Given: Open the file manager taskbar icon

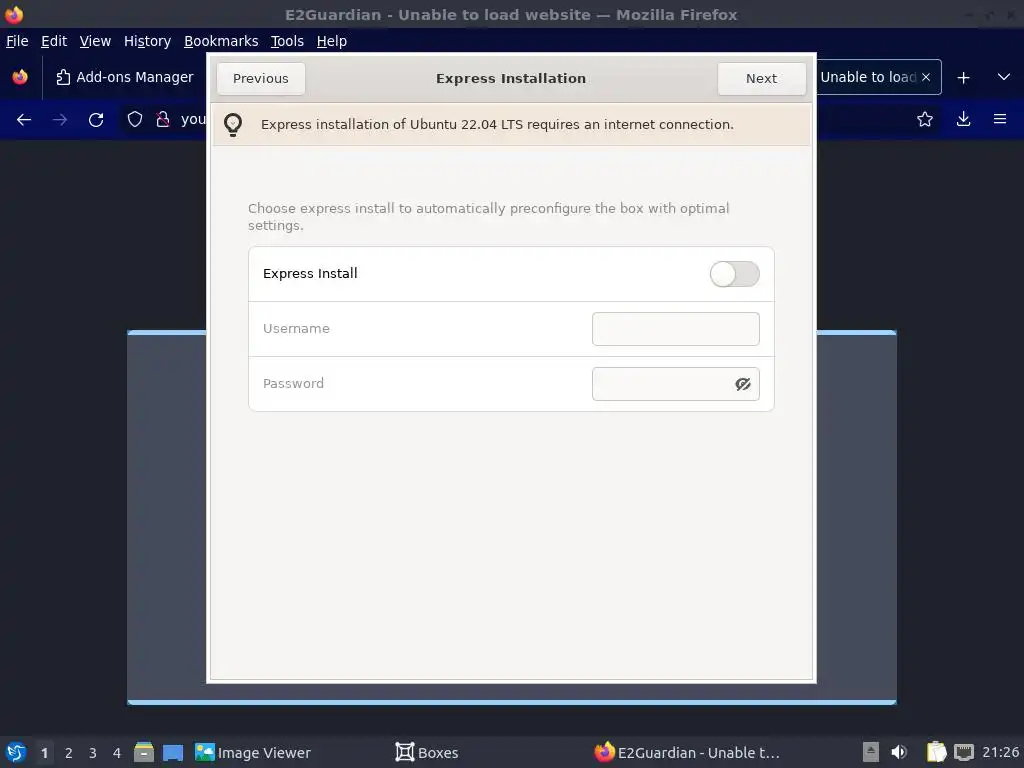Looking at the screenshot, I should [x=144, y=752].
